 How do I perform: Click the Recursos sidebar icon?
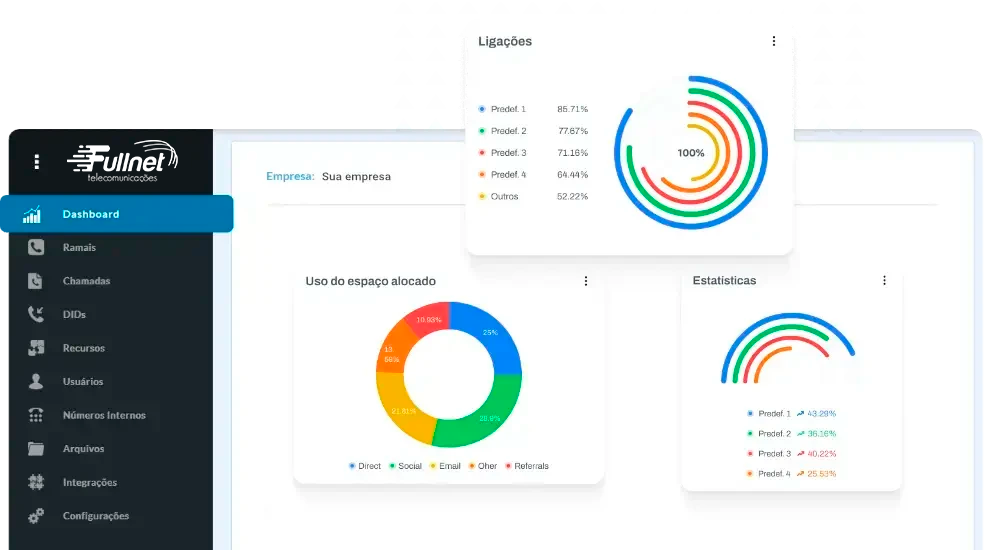pos(36,348)
